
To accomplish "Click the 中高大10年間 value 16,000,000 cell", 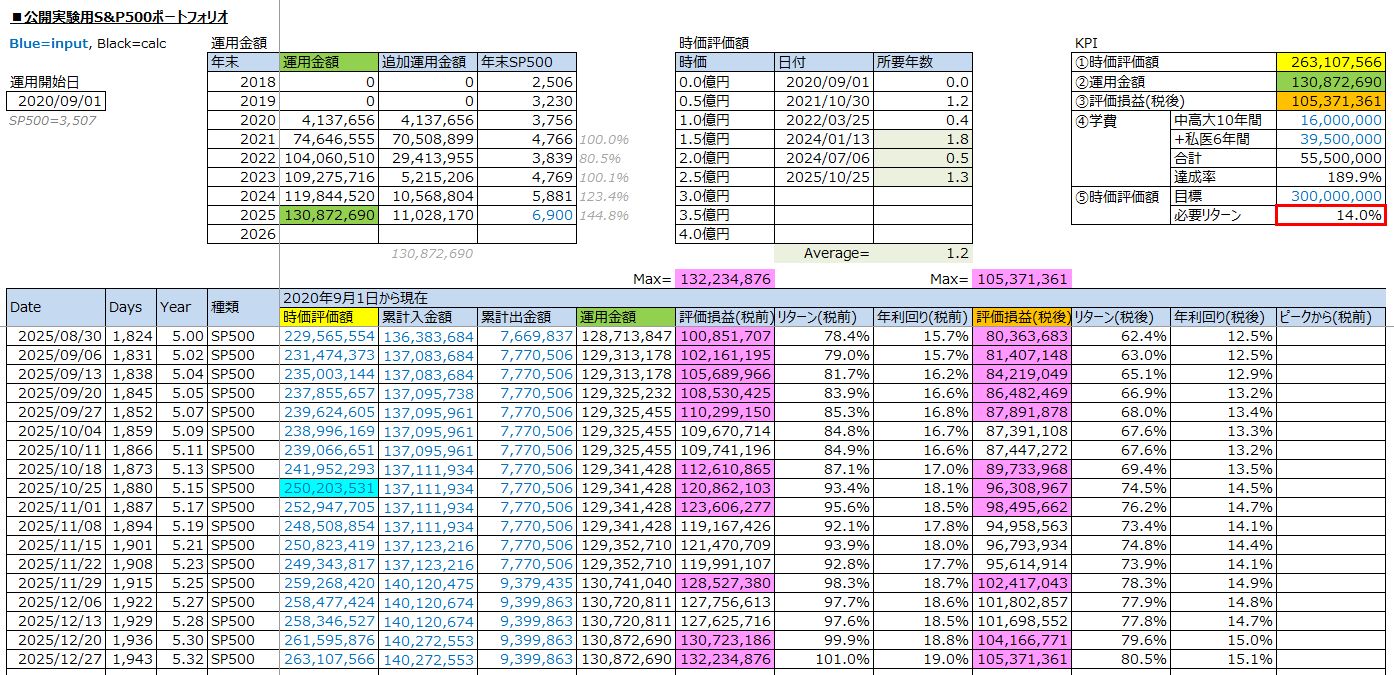I will (1330, 120).
